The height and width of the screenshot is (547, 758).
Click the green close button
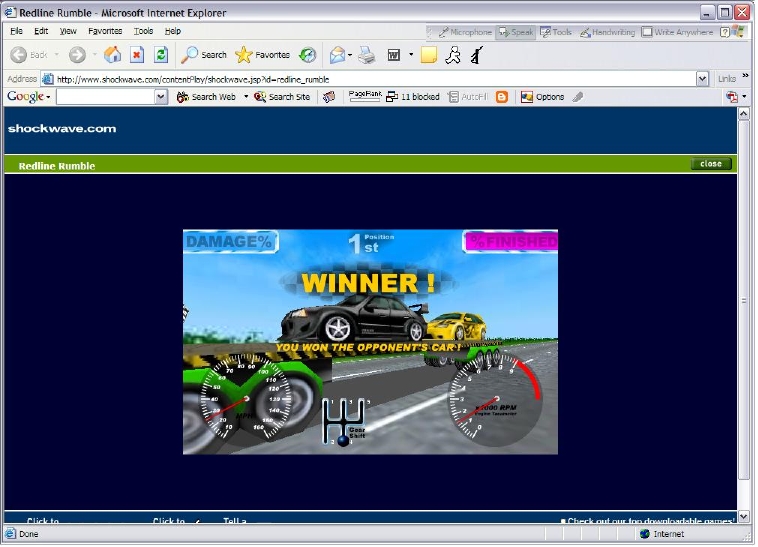point(711,164)
